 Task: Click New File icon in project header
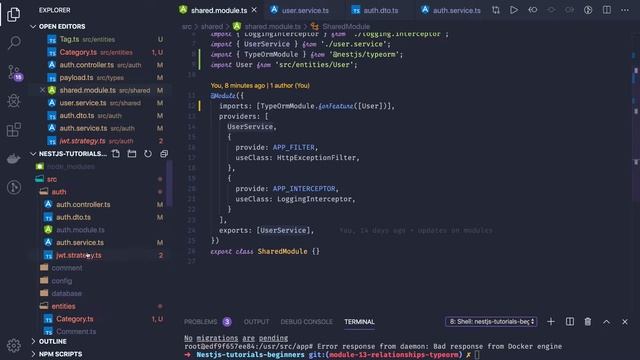(x=116, y=154)
